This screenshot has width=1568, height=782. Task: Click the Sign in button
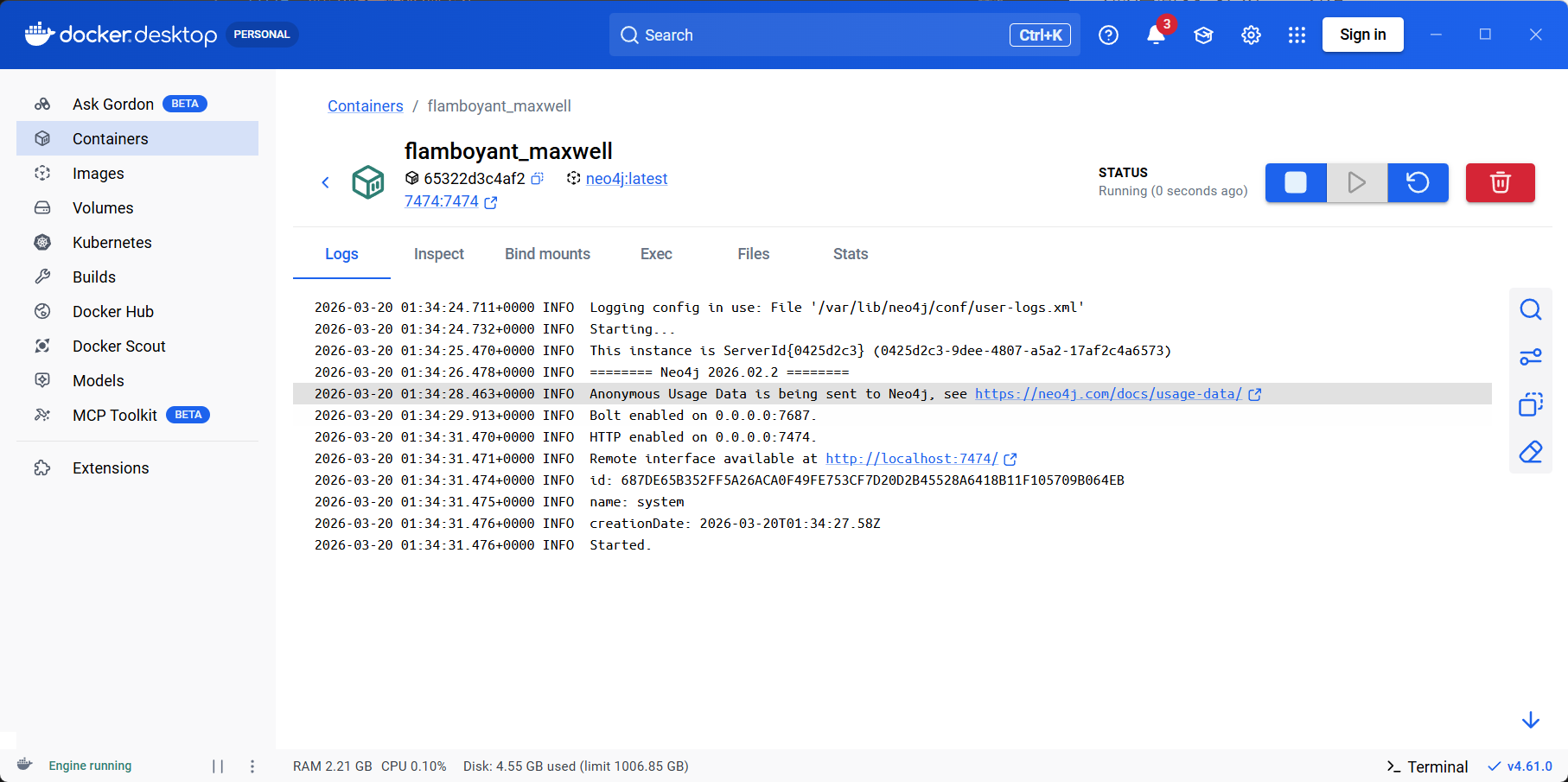[1362, 35]
